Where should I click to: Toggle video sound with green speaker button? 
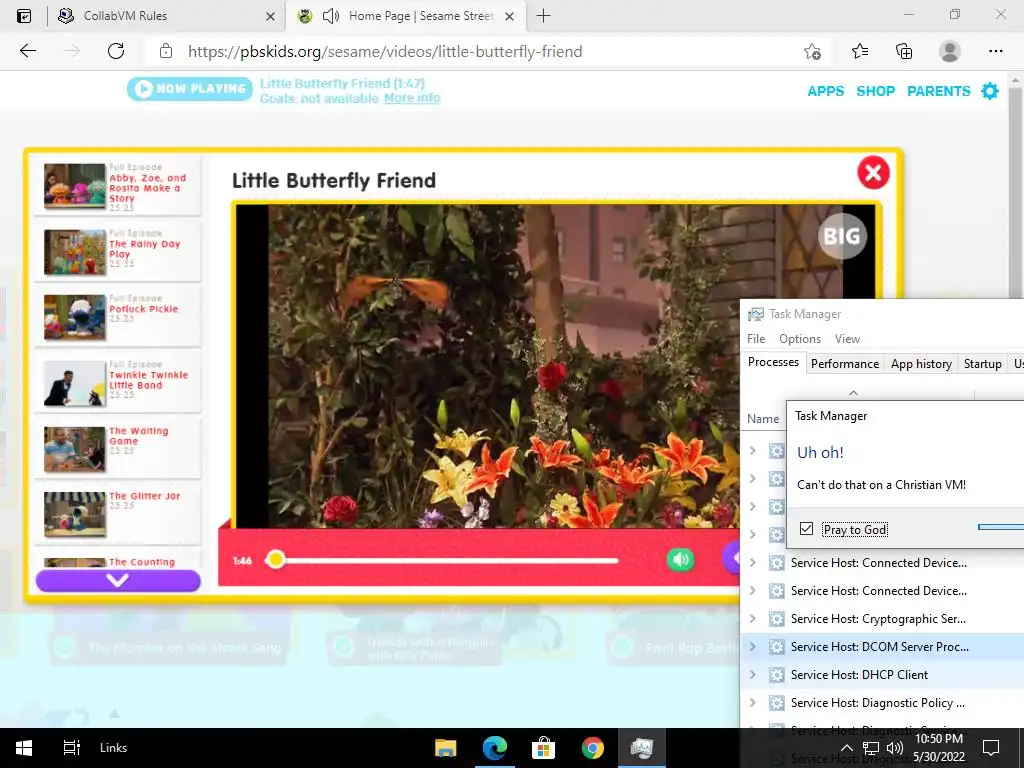[680, 560]
